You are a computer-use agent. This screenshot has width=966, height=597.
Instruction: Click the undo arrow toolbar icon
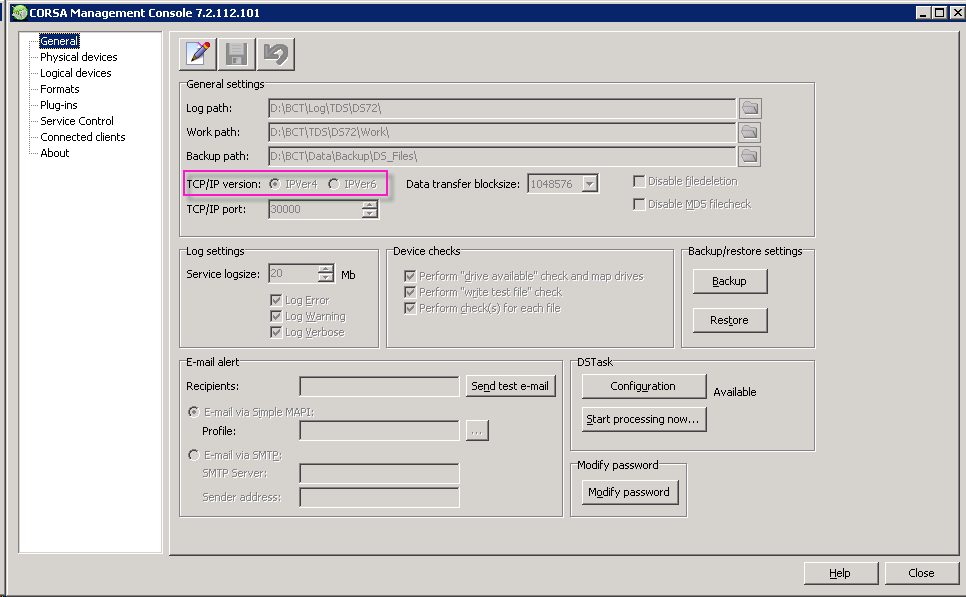[275, 54]
